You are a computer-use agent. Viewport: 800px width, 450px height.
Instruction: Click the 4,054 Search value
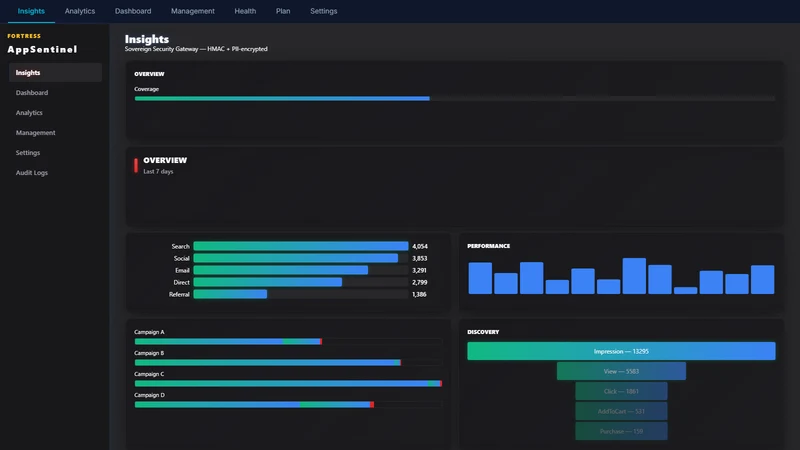point(420,246)
